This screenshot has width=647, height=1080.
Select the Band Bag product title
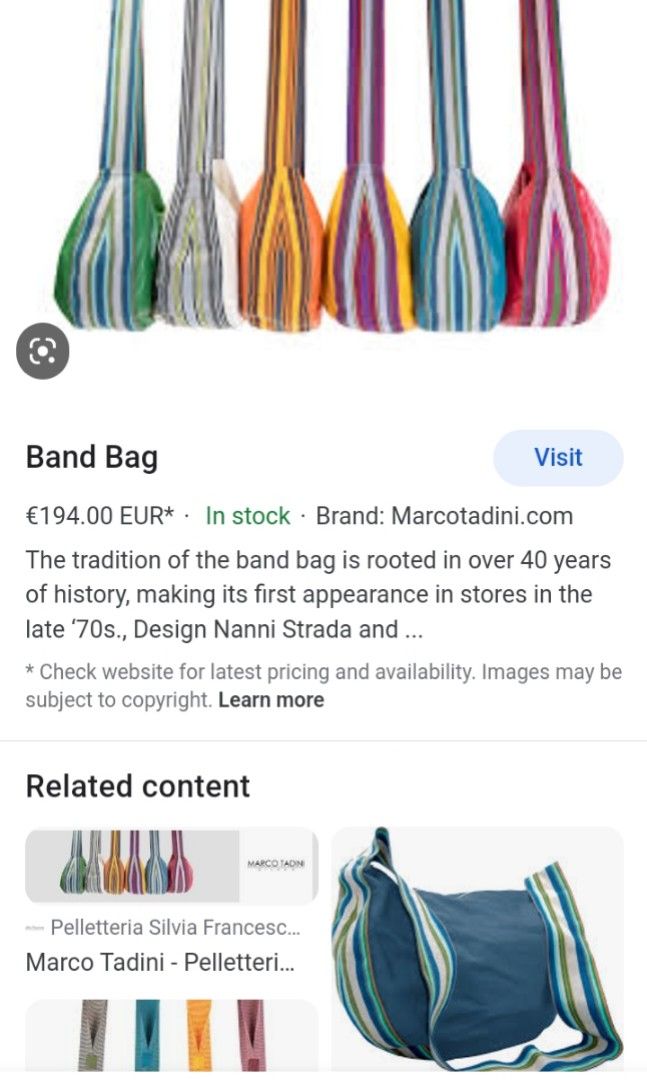pyautogui.click(x=92, y=457)
